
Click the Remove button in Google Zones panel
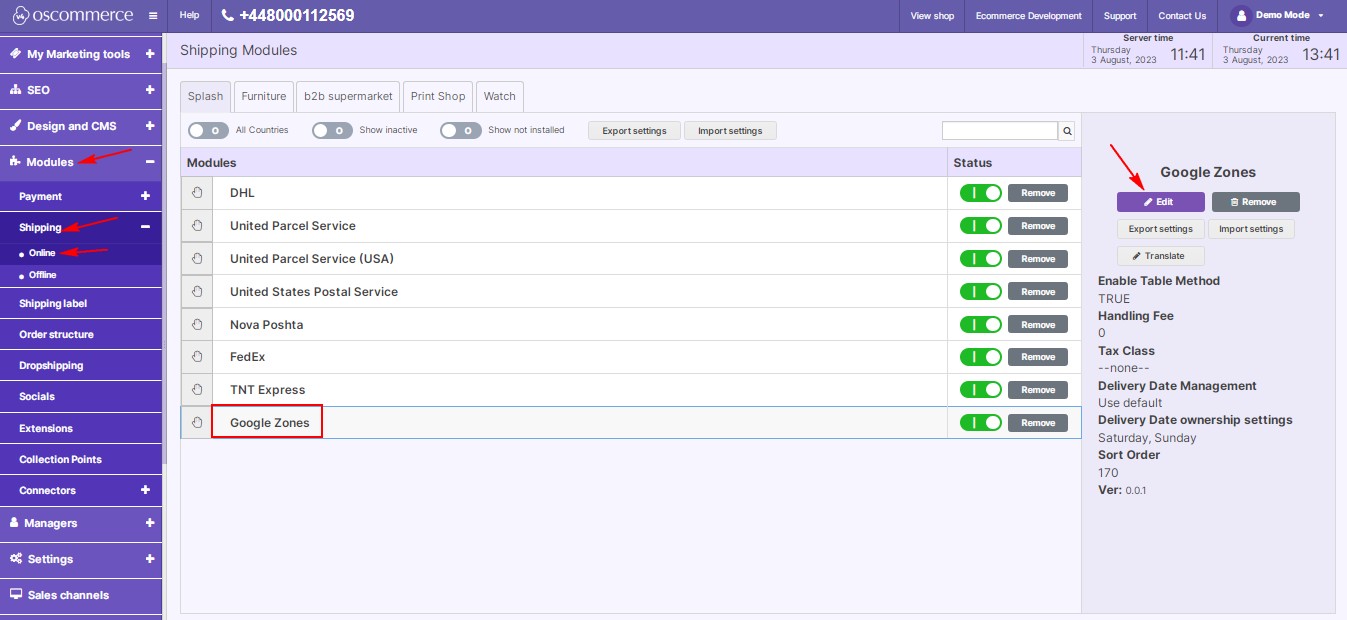tap(1256, 202)
